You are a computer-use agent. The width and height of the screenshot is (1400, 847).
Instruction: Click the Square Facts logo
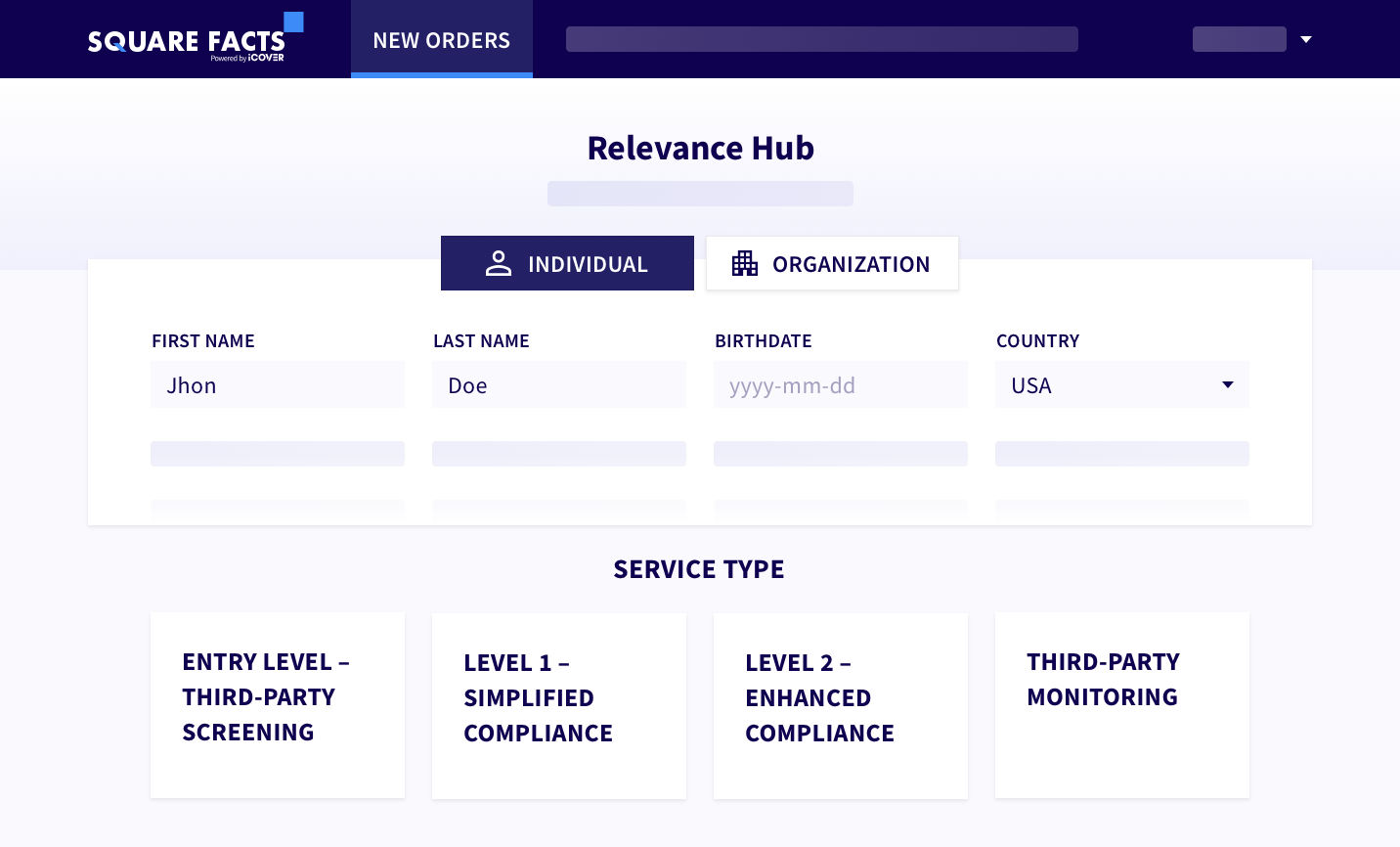coord(187,42)
